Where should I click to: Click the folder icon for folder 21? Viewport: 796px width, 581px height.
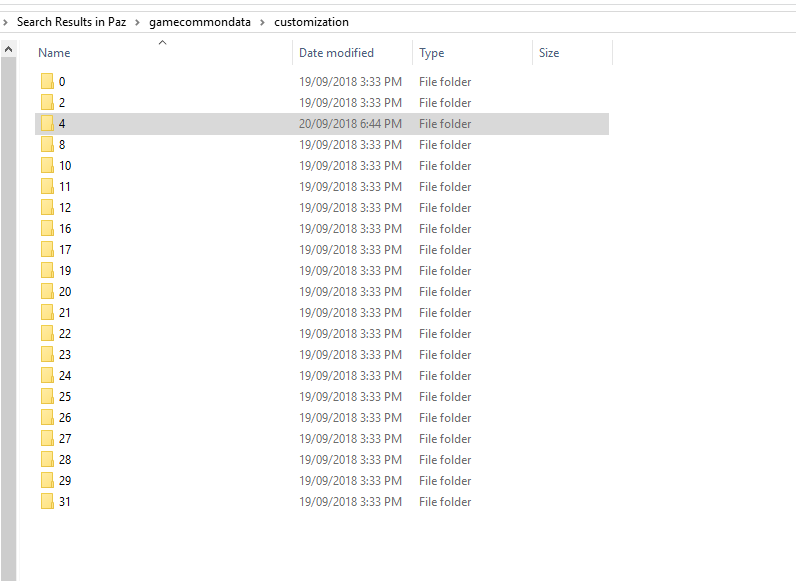(47, 313)
